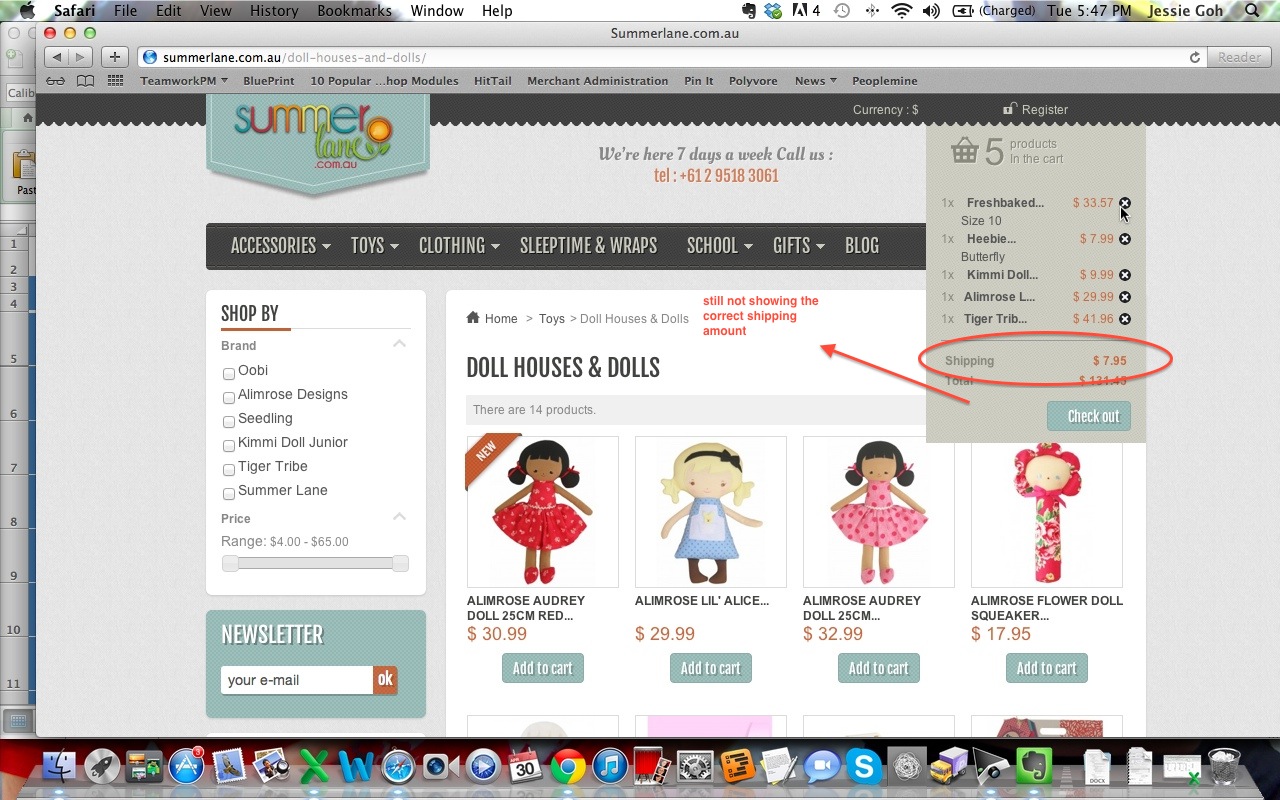Open Top Sites grid icon
The image size is (1280, 800).
[115, 81]
